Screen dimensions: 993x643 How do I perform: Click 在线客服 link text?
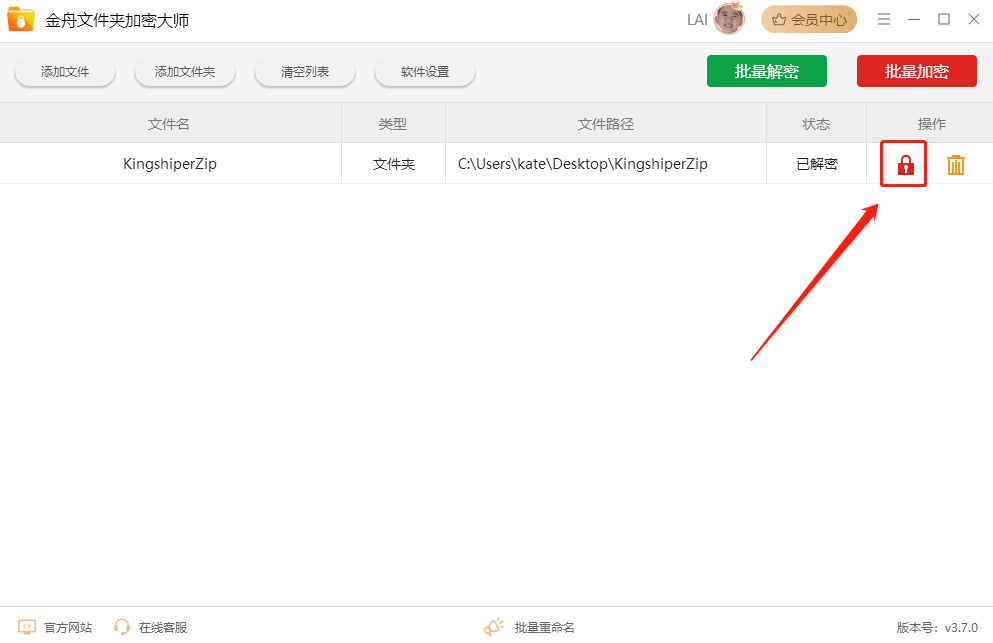(163, 627)
